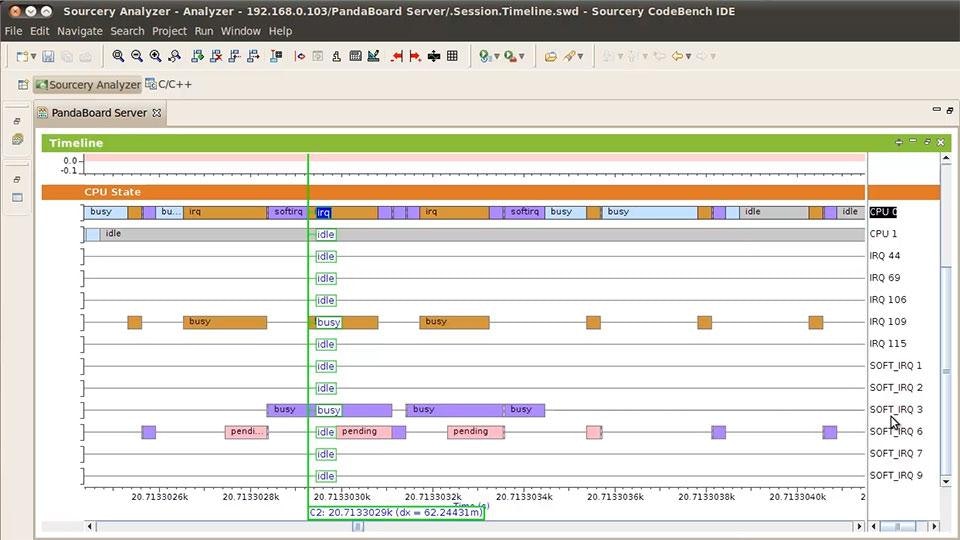Image resolution: width=960 pixels, height=540 pixels.
Task: Click the chart with pencil toolbar icon
Action: (373, 56)
